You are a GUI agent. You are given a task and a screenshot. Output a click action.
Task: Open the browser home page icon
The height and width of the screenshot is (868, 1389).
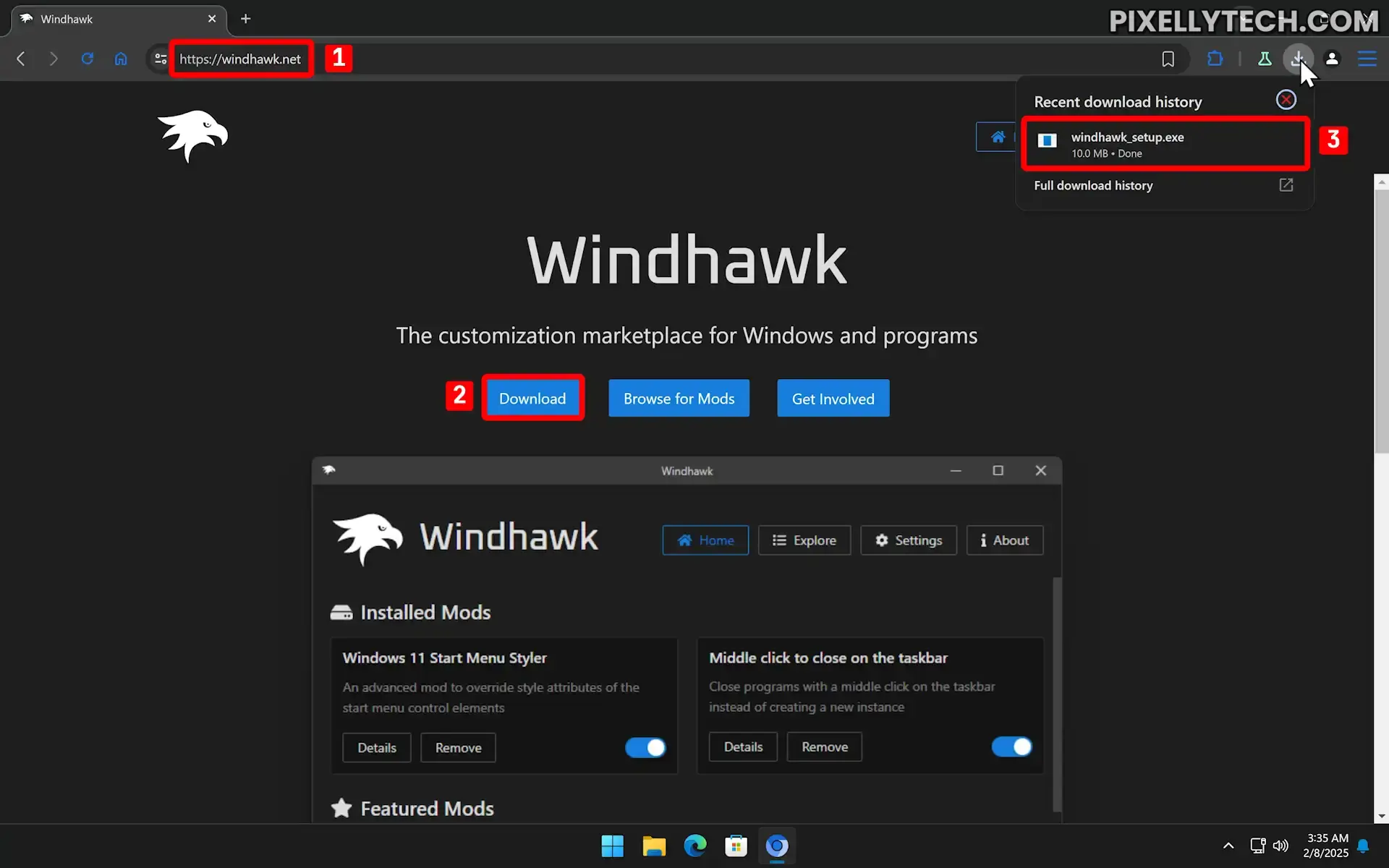coord(121,59)
